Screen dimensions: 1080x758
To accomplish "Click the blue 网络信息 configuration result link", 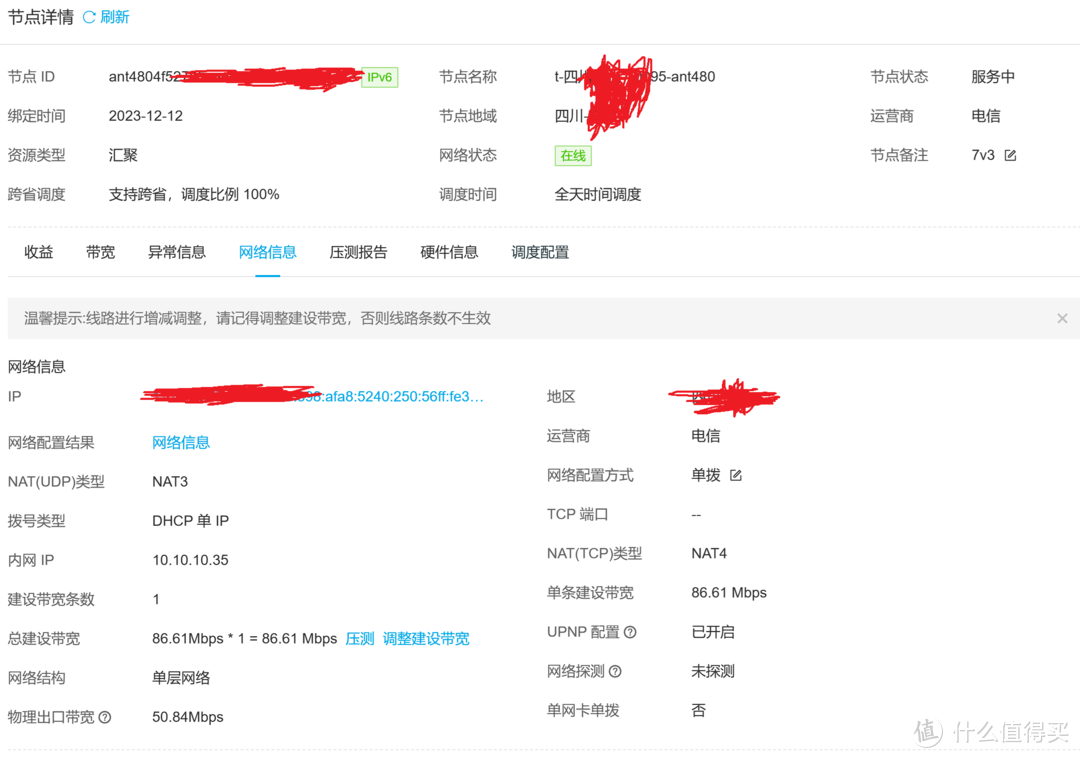I will pyautogui.click(x=181, y=442).
